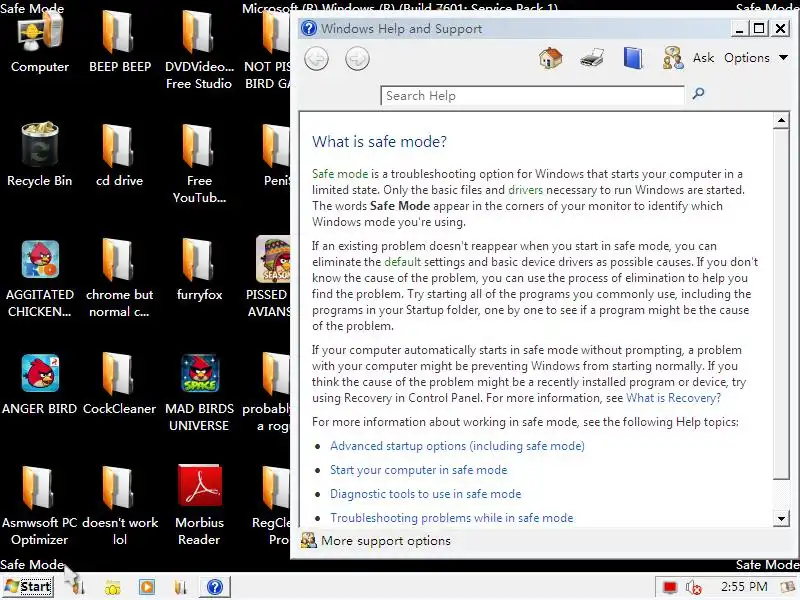
Task: Click the Help window title bar icon
Action: 309,28
